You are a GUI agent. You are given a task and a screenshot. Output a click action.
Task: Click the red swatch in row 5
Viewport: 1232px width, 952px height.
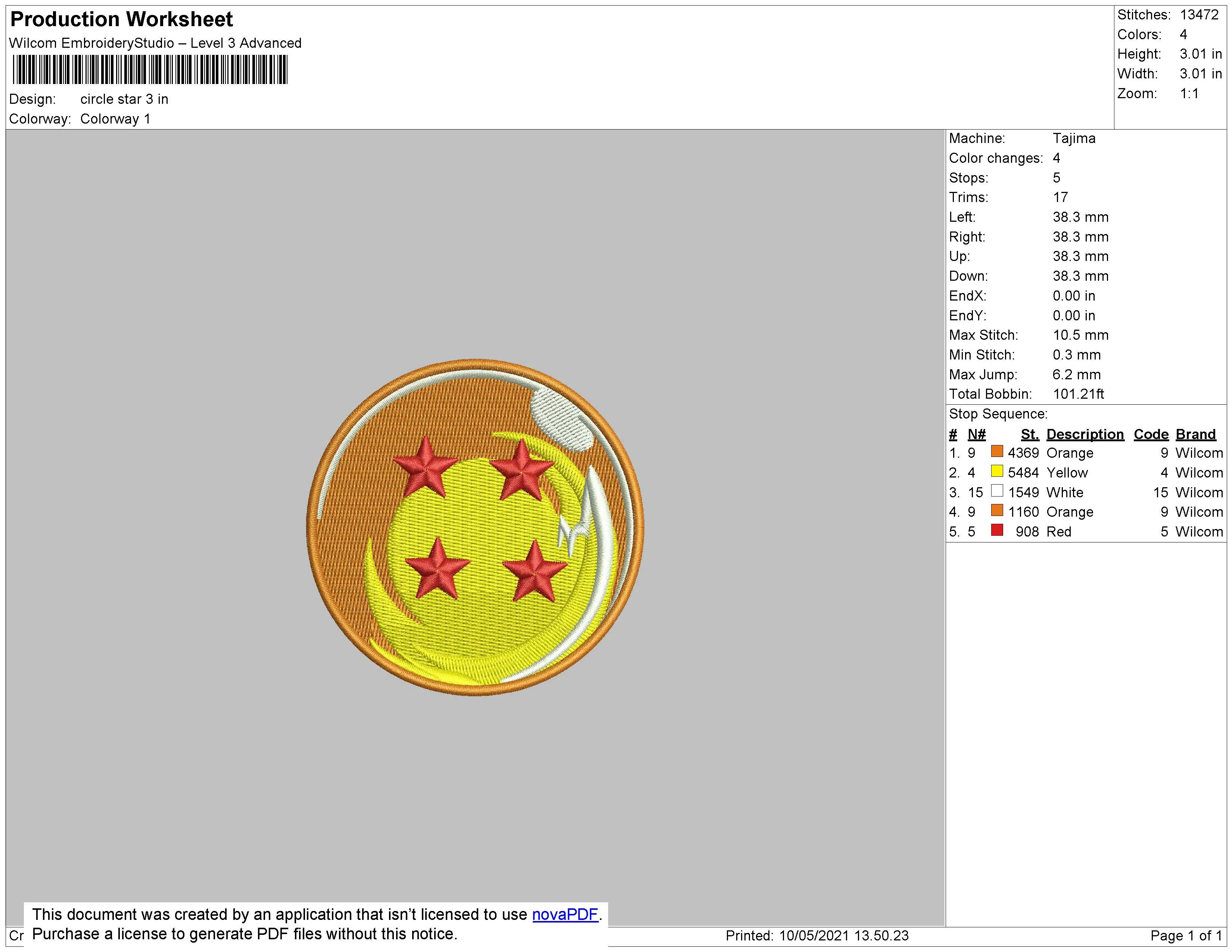[x=997, y=531]
